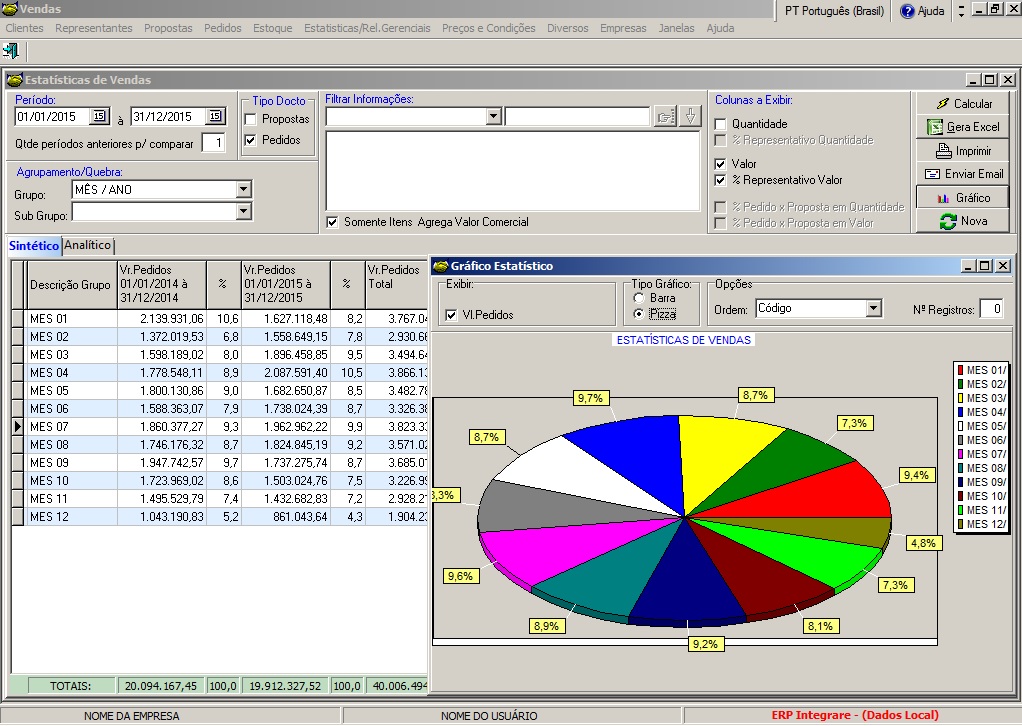Image resolution: width=1022 pixels, height=726 pixels.
Task: Enable the Propostas checkbox
Action: pyautogui.click(x=250, y=120)
